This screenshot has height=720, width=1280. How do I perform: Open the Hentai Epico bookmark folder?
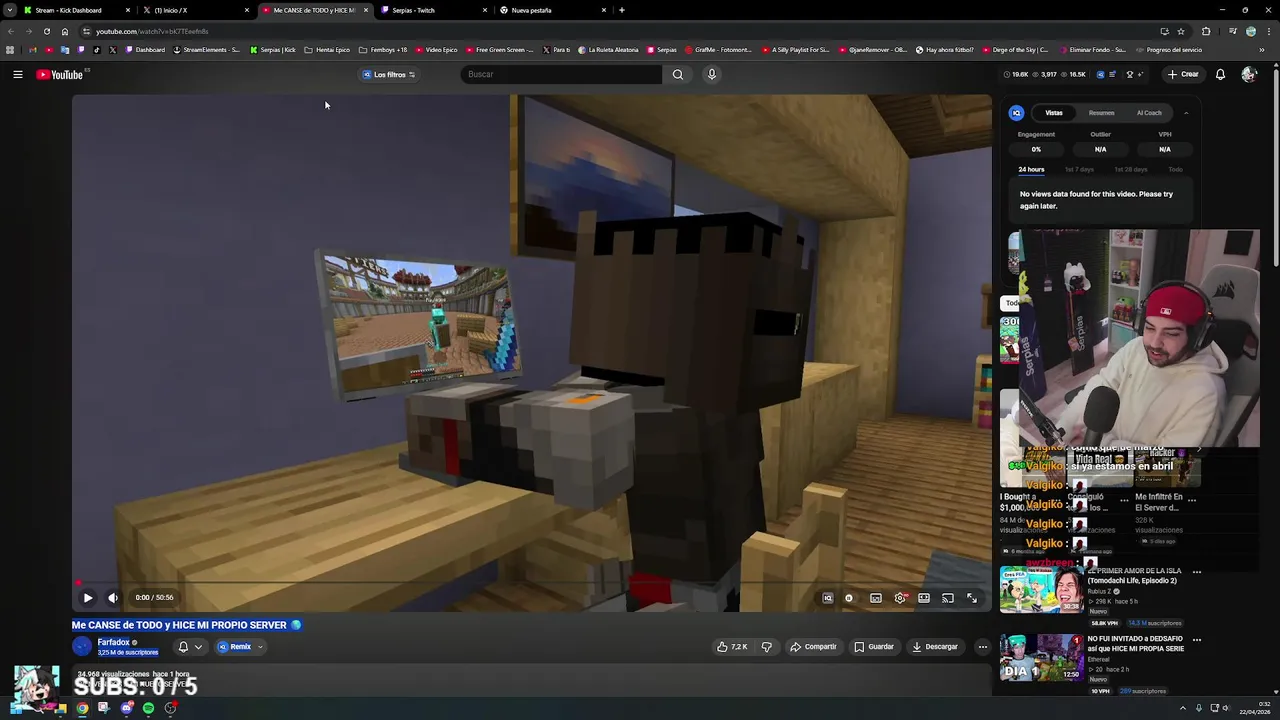327,50
